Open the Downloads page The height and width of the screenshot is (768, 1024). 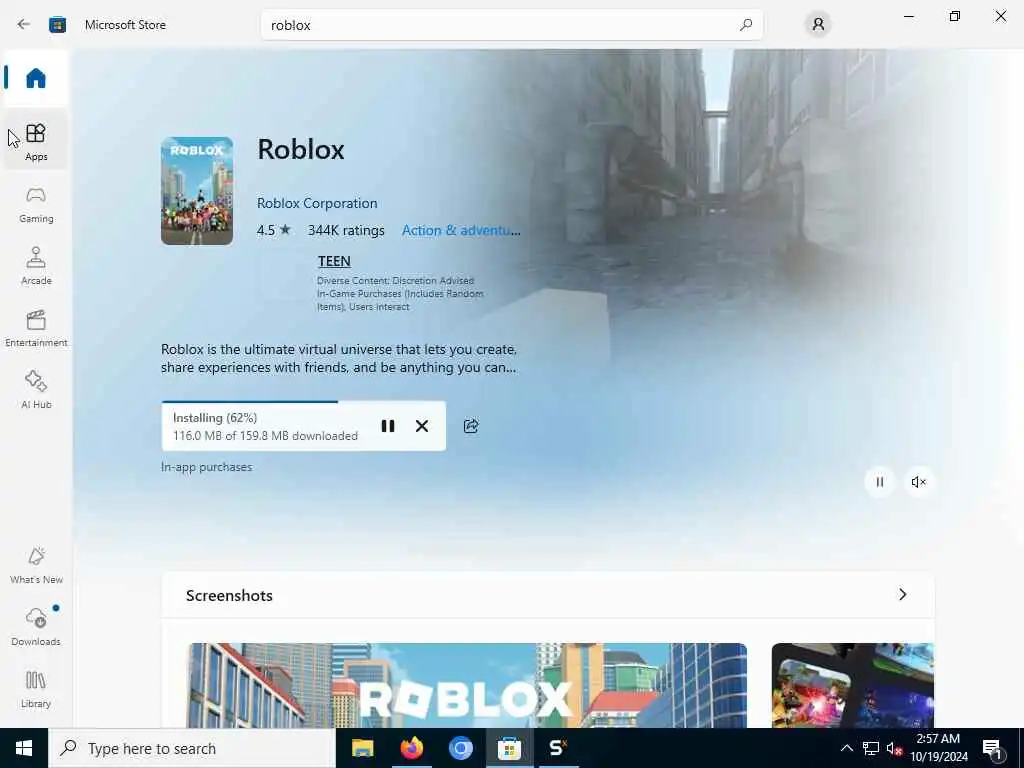click(x=36, y=627)
